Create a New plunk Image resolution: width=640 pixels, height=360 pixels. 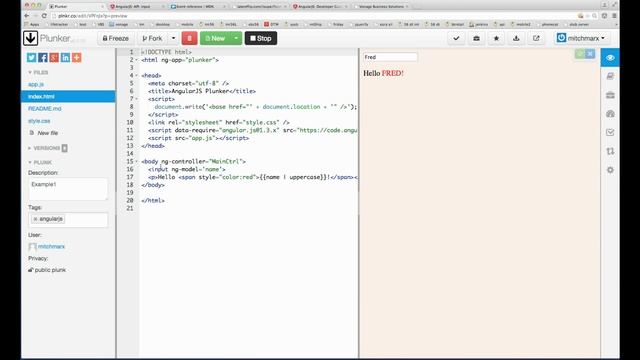pos(215,38)
